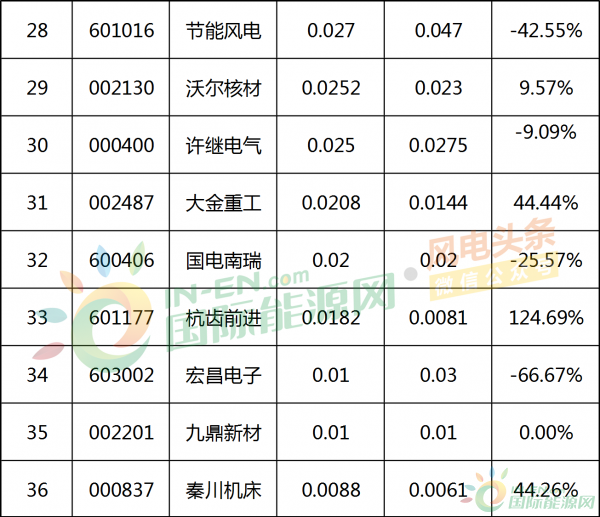Select company name 九鼎新材

point(223,433)
